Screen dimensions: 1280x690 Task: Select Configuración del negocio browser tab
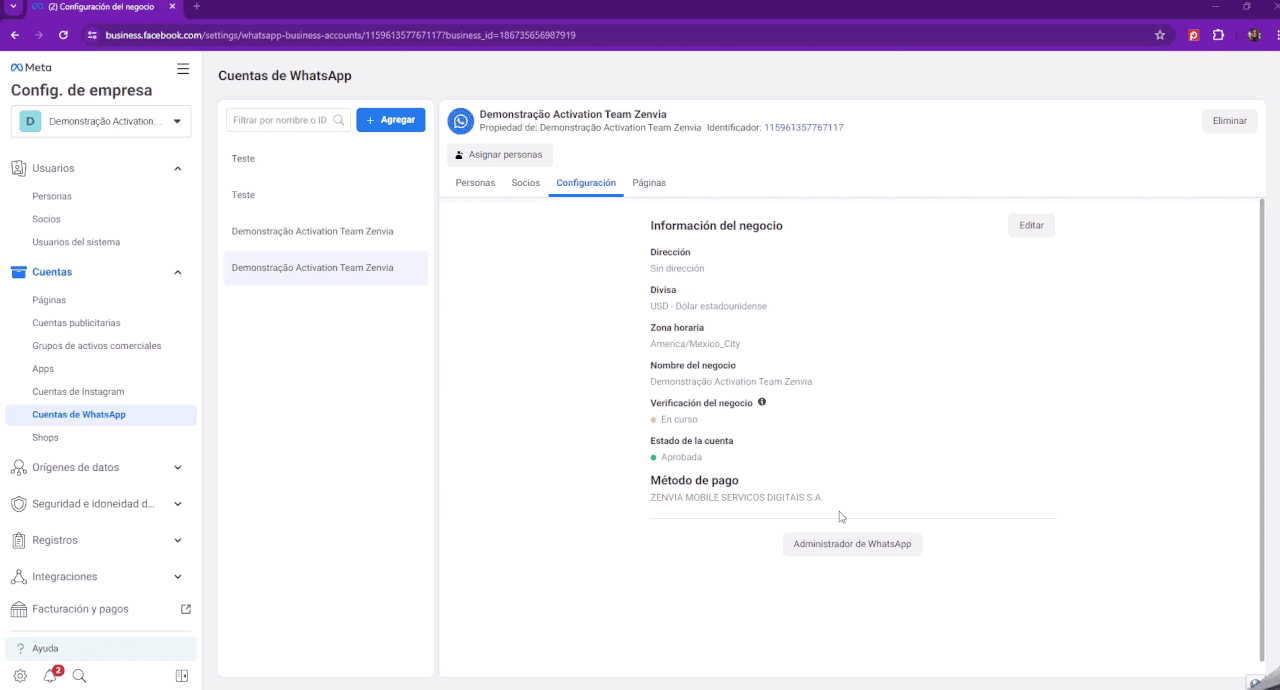click(103, 6)
